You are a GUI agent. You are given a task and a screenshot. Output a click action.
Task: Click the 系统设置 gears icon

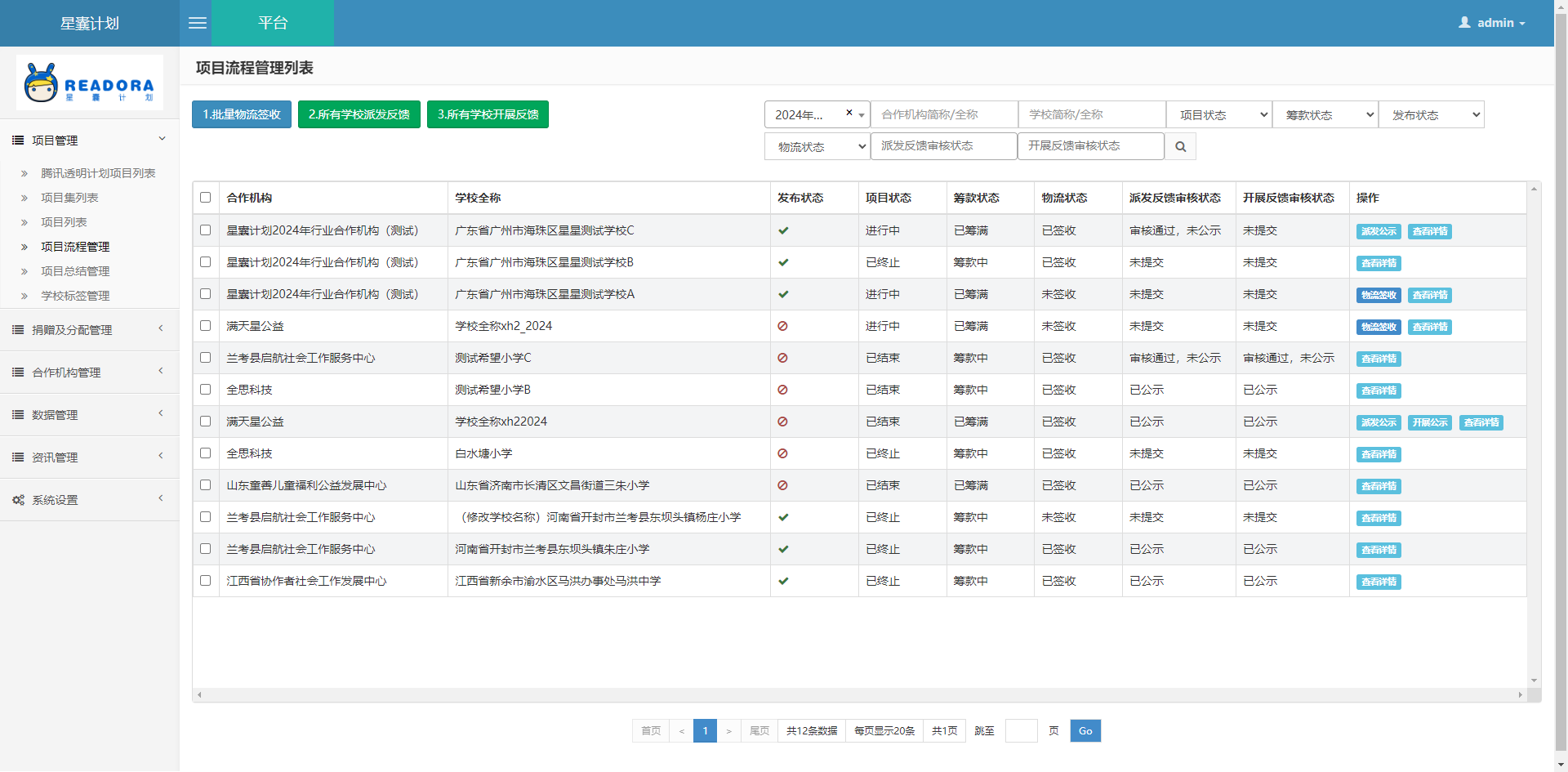[18, 500]
